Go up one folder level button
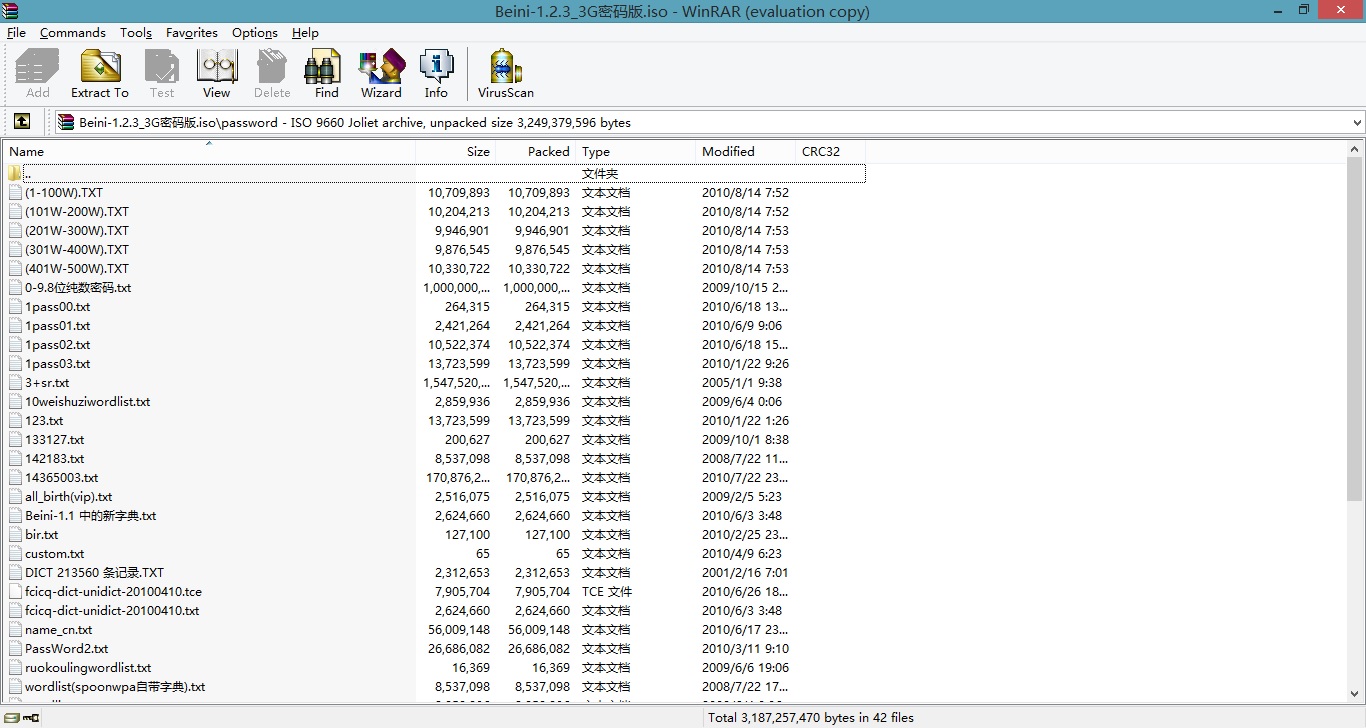Screen dimensions: 1366x728 [22, 122]
